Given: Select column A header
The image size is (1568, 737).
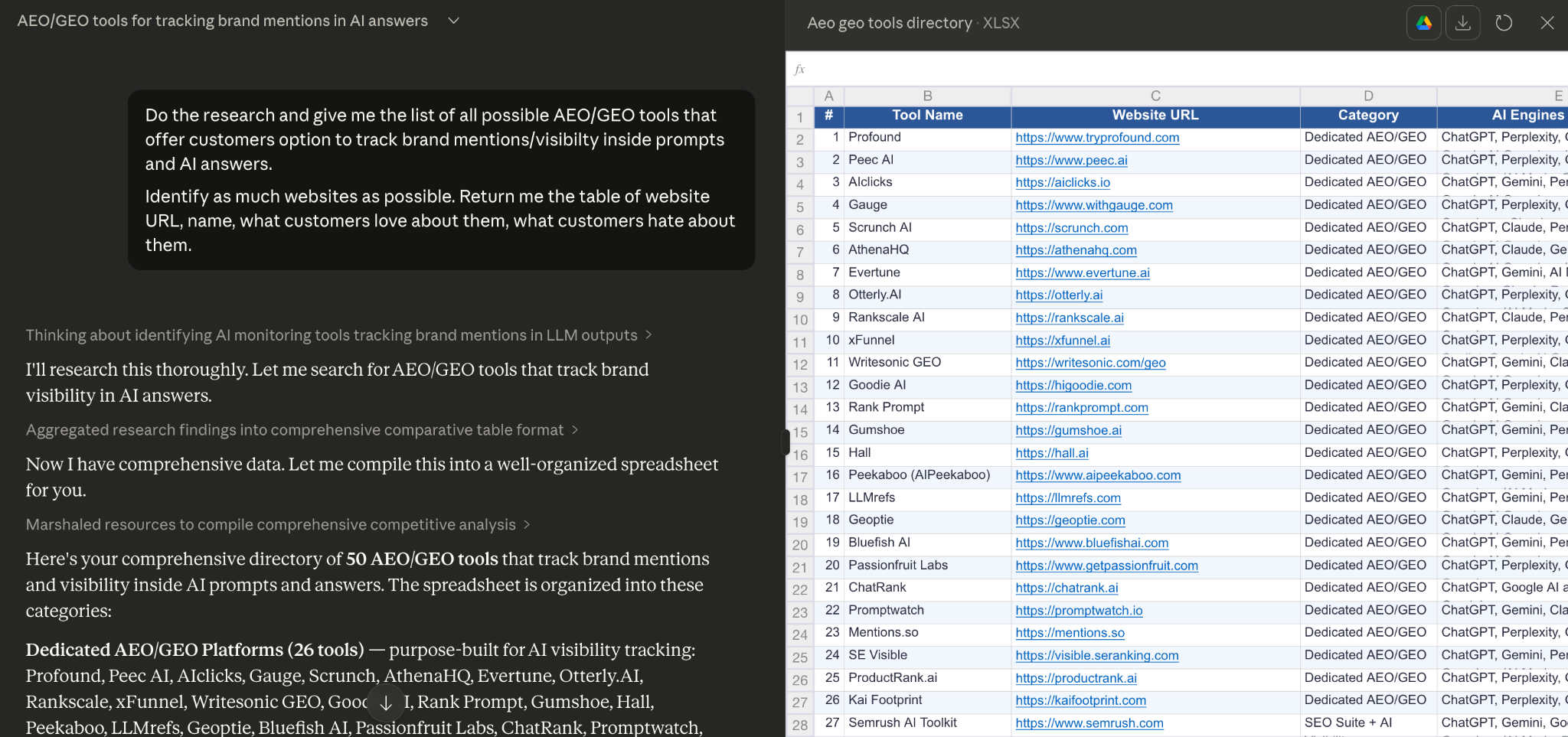Looking at the screenshot, I should point(828,96).
